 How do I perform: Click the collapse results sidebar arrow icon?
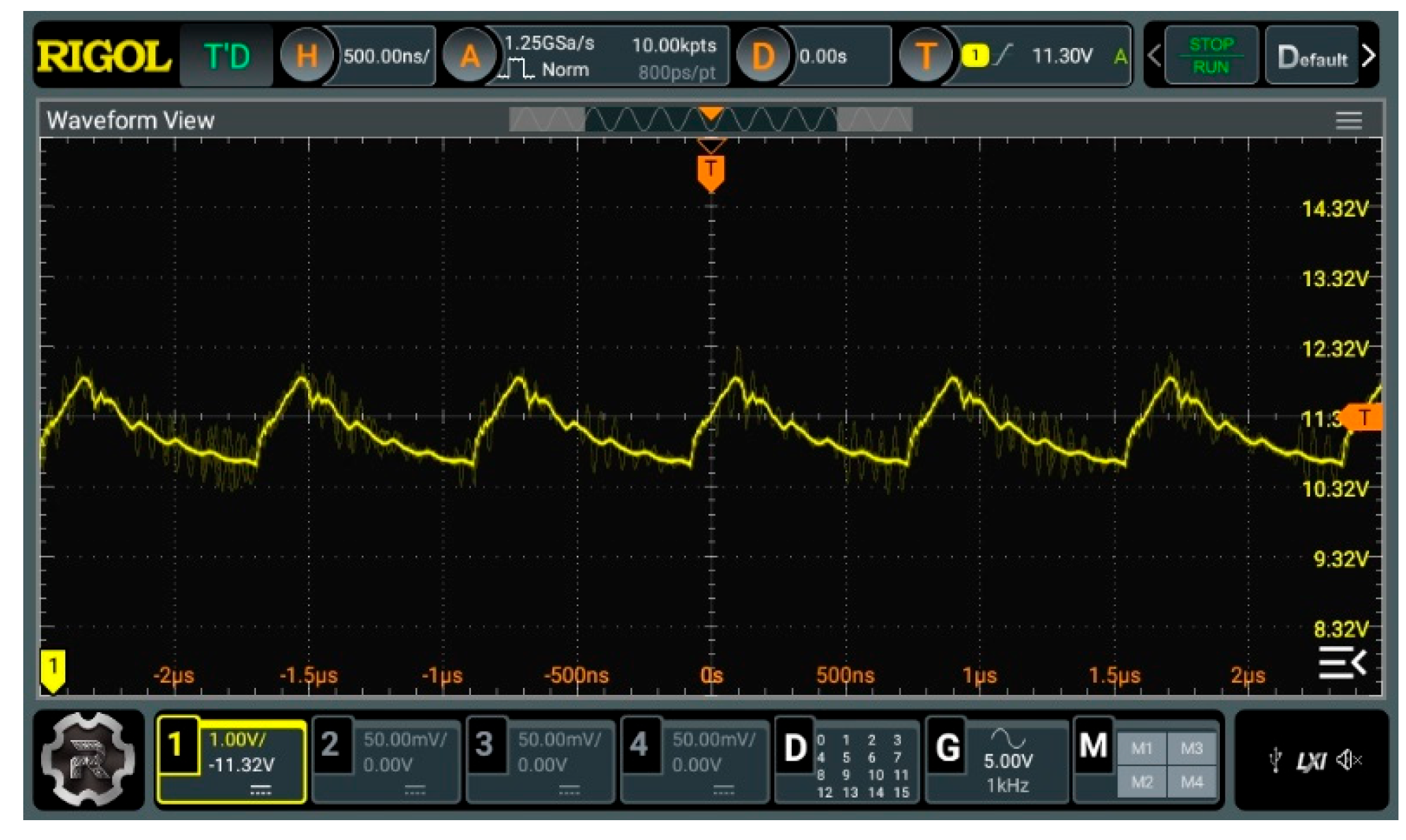pos(1342,662)
